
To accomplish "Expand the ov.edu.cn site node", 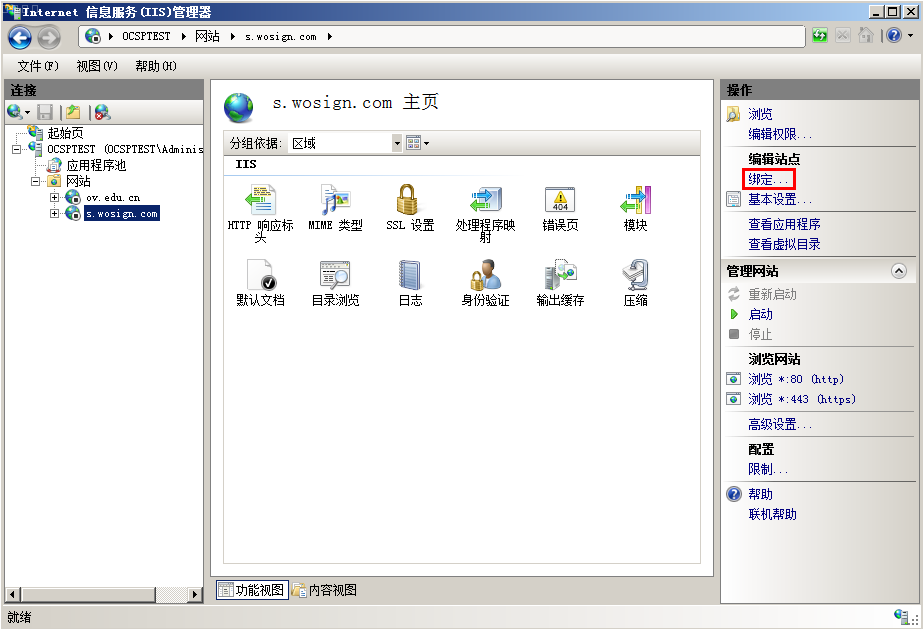I will coord(55,198).
